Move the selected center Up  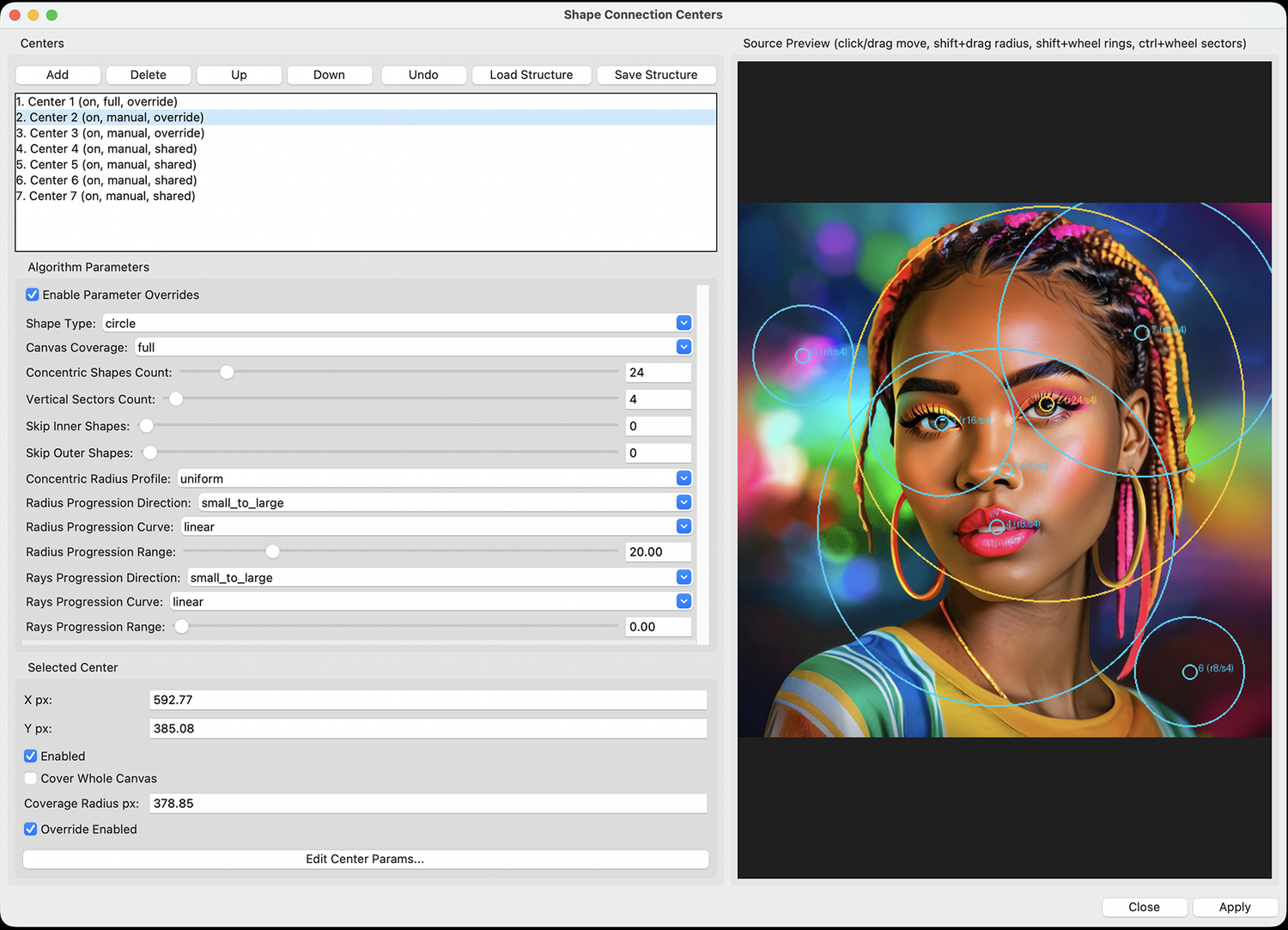[239, 75]
